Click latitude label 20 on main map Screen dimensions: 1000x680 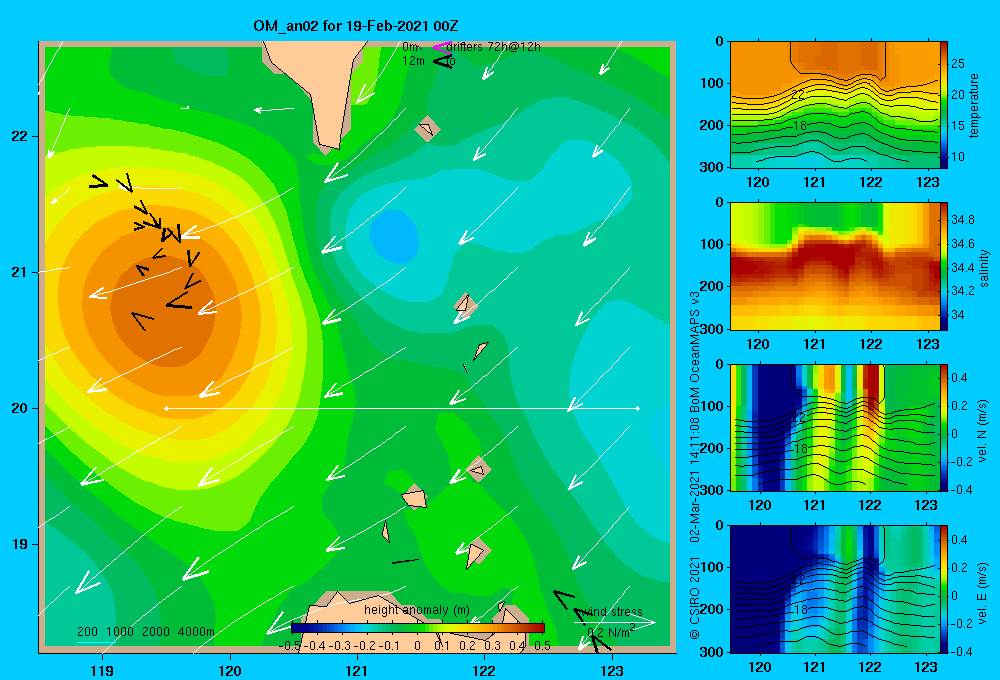tap(19, 408)
